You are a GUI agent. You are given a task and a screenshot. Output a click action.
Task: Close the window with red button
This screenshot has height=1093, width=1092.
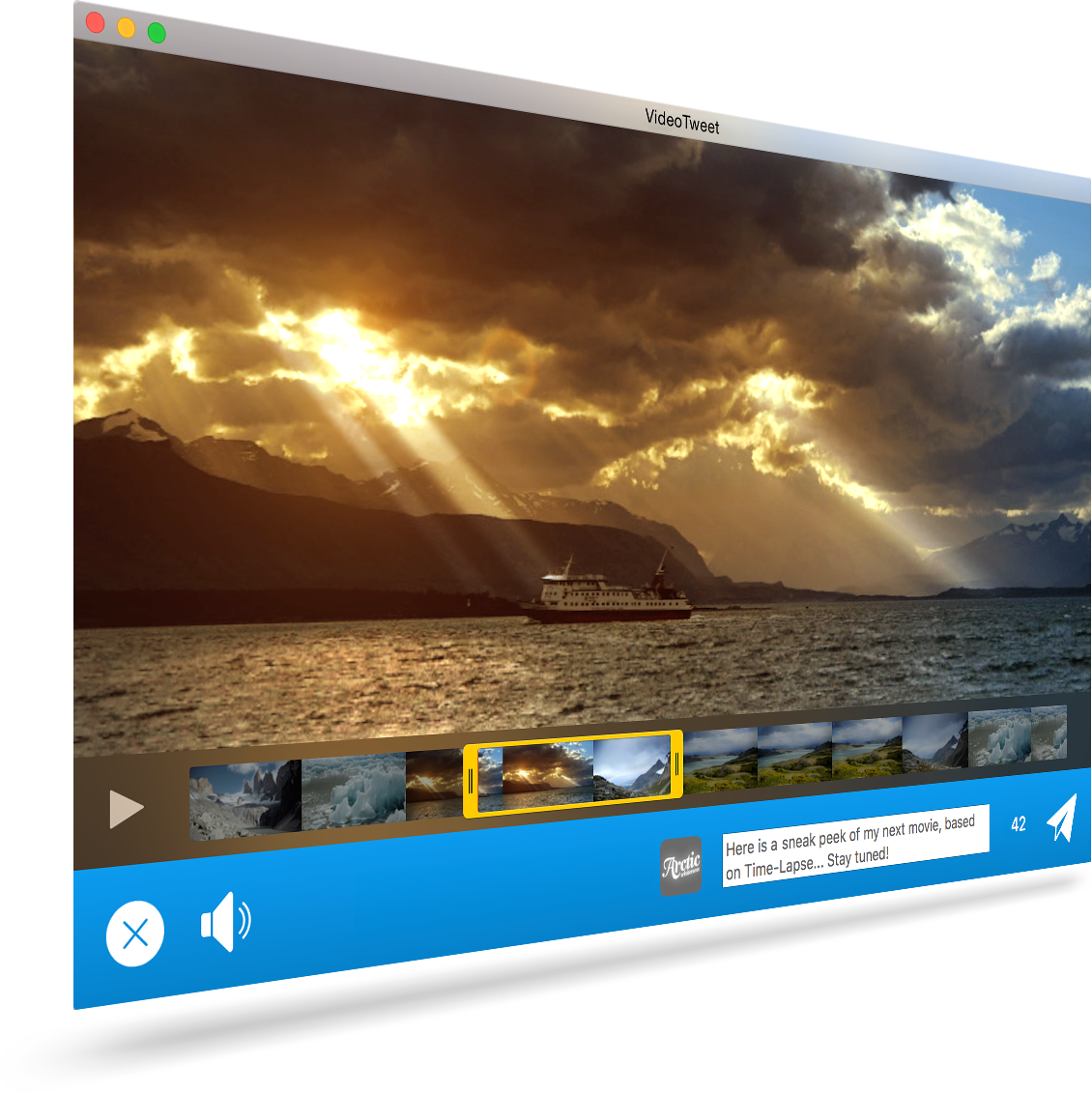(96, 22)
